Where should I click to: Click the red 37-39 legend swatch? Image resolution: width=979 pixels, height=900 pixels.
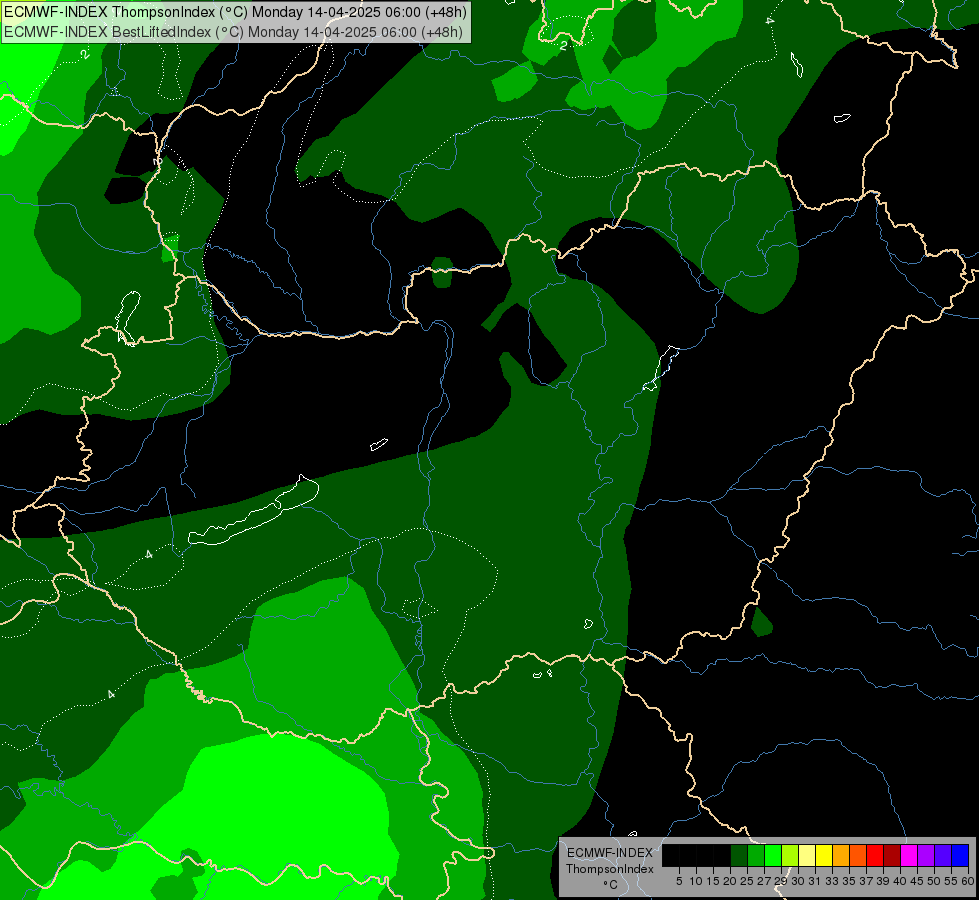click(x=875, y=855)
